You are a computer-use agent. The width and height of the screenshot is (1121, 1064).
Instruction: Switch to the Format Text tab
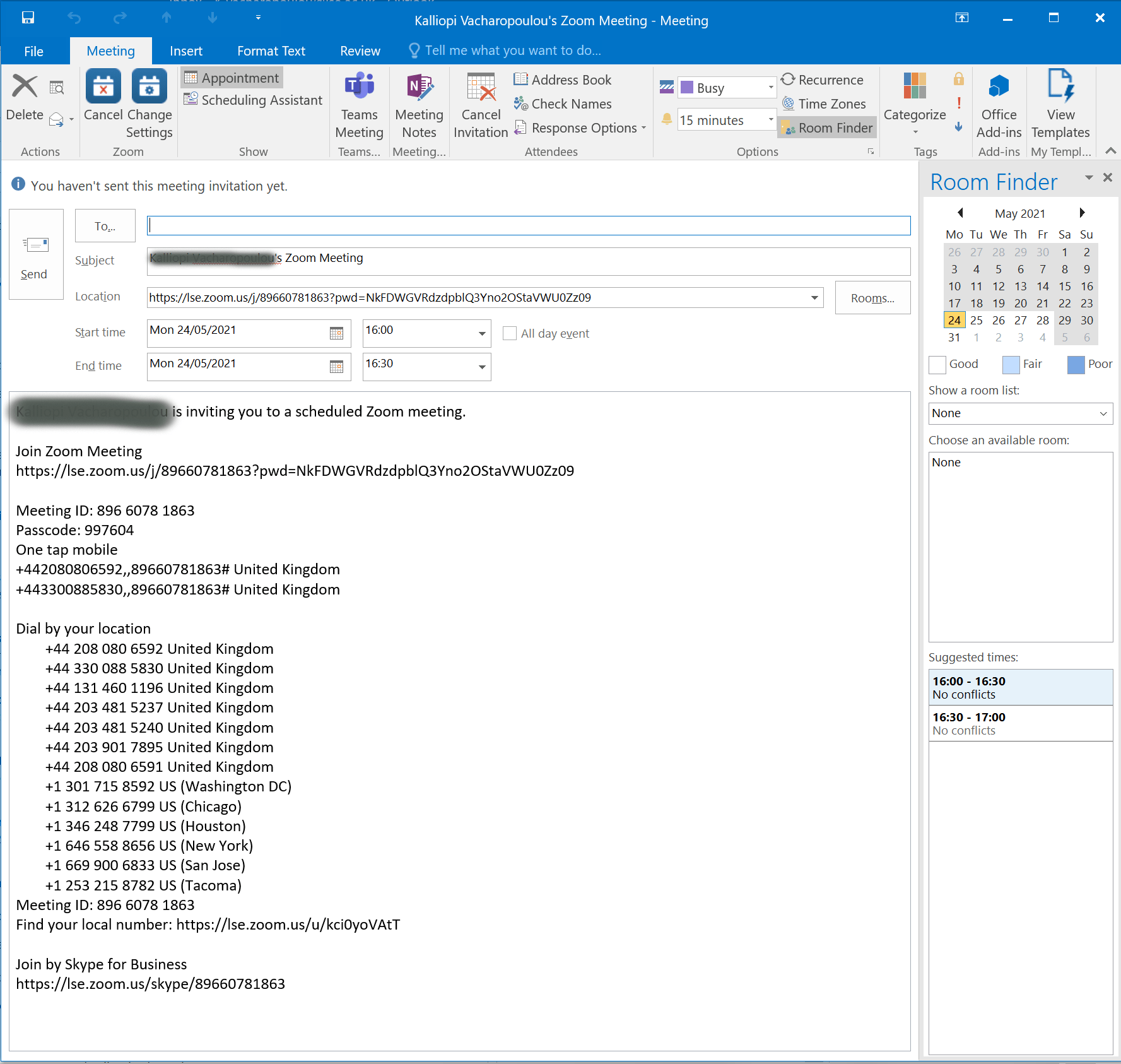pos(271,50)
